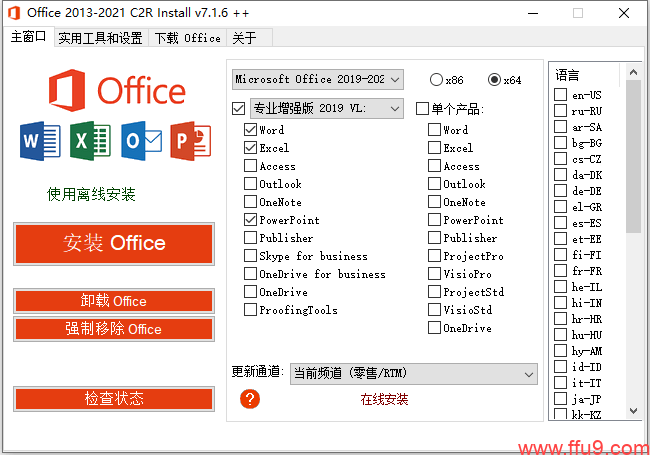Image resolution: width=650 pixels, height=455 pixels.
Task: Check OneNote in the suite list
Action: click(x=250, y=202)
